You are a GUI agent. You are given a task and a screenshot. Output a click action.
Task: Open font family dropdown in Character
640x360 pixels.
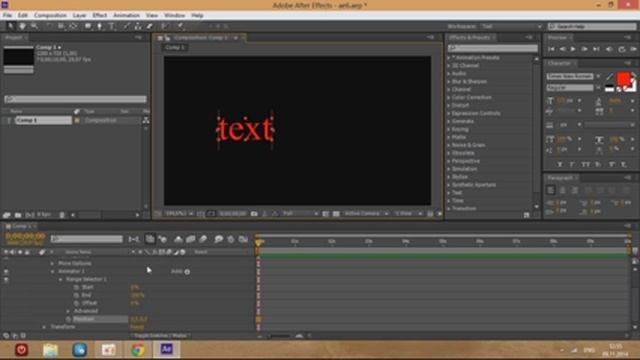point(598,76)
